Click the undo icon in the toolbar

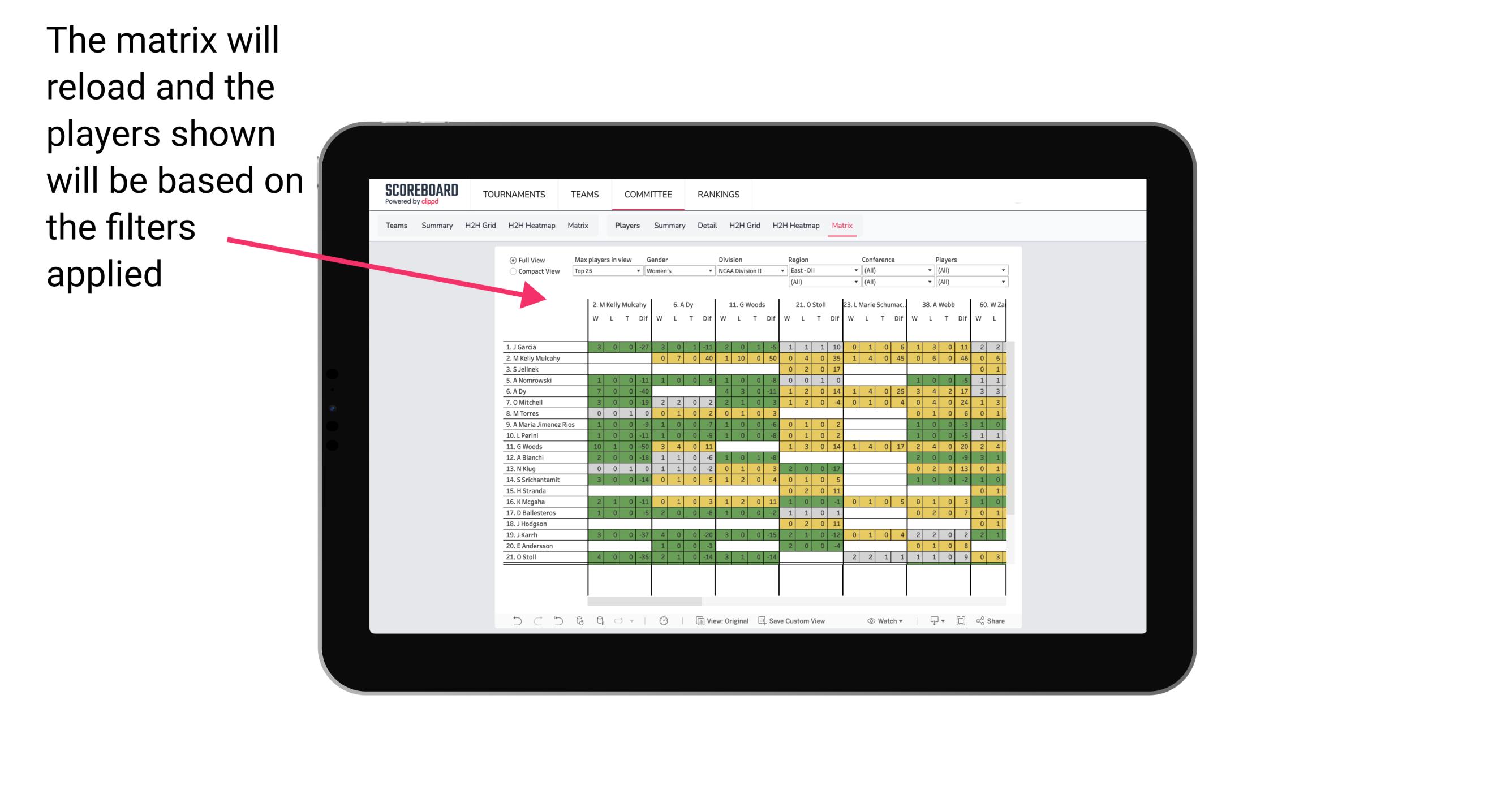[517, 620]
